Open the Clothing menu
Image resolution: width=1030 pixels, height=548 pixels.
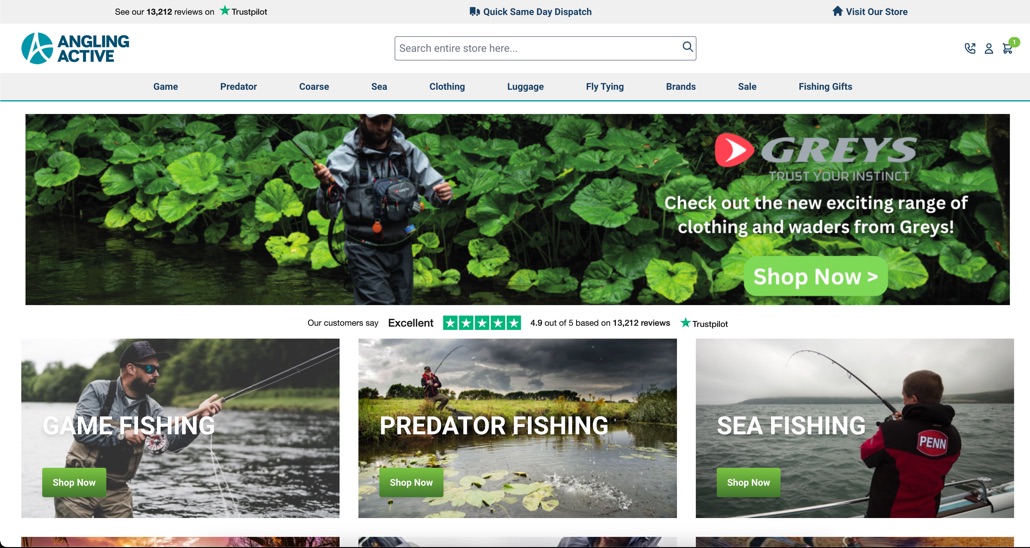(x=447, y=87)
